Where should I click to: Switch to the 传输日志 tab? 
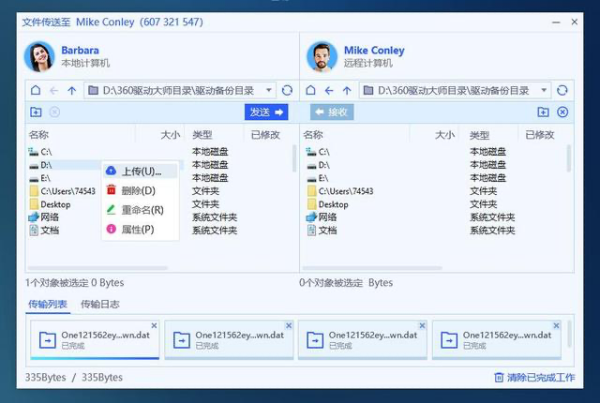click(100, 304)
